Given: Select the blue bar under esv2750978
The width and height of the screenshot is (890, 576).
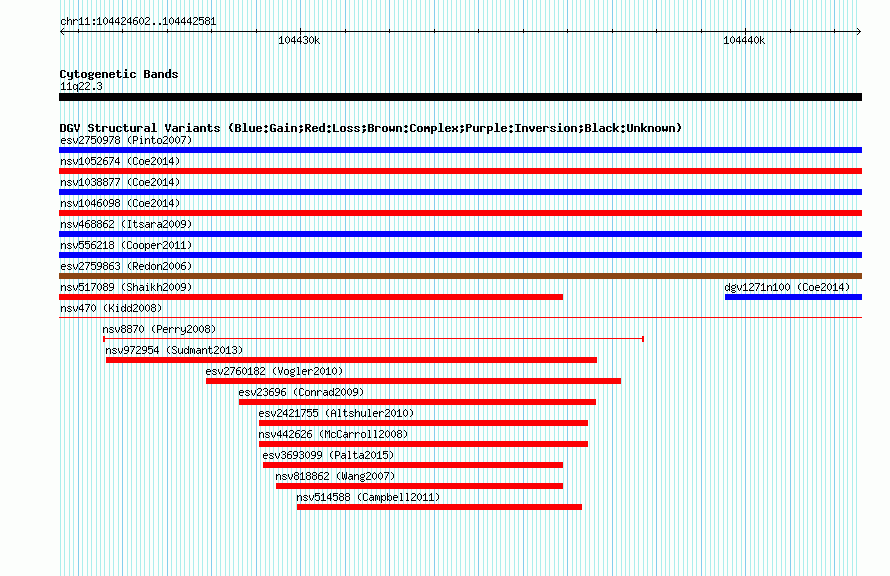Looking at the screenshot, I should coord(460,150).
